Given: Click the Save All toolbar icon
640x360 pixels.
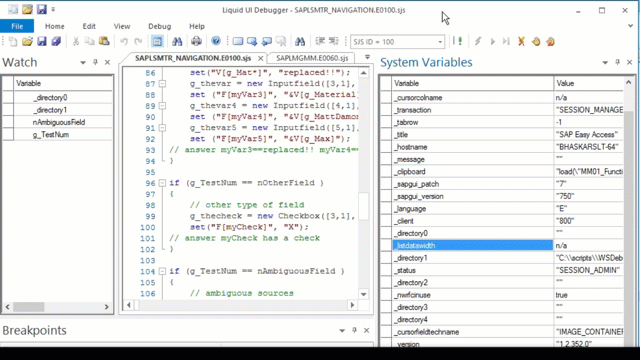Looking at the screenshot, I should [x=56, y=42].
